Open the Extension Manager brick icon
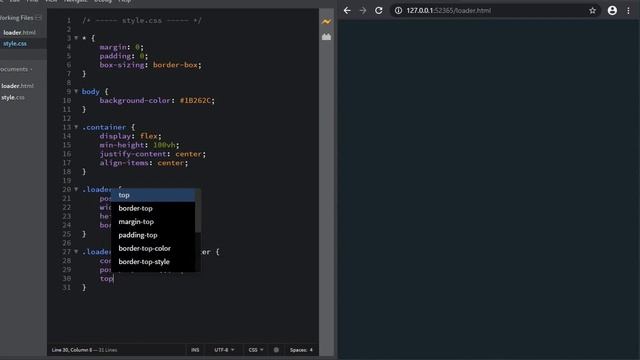 pos(326,37)
